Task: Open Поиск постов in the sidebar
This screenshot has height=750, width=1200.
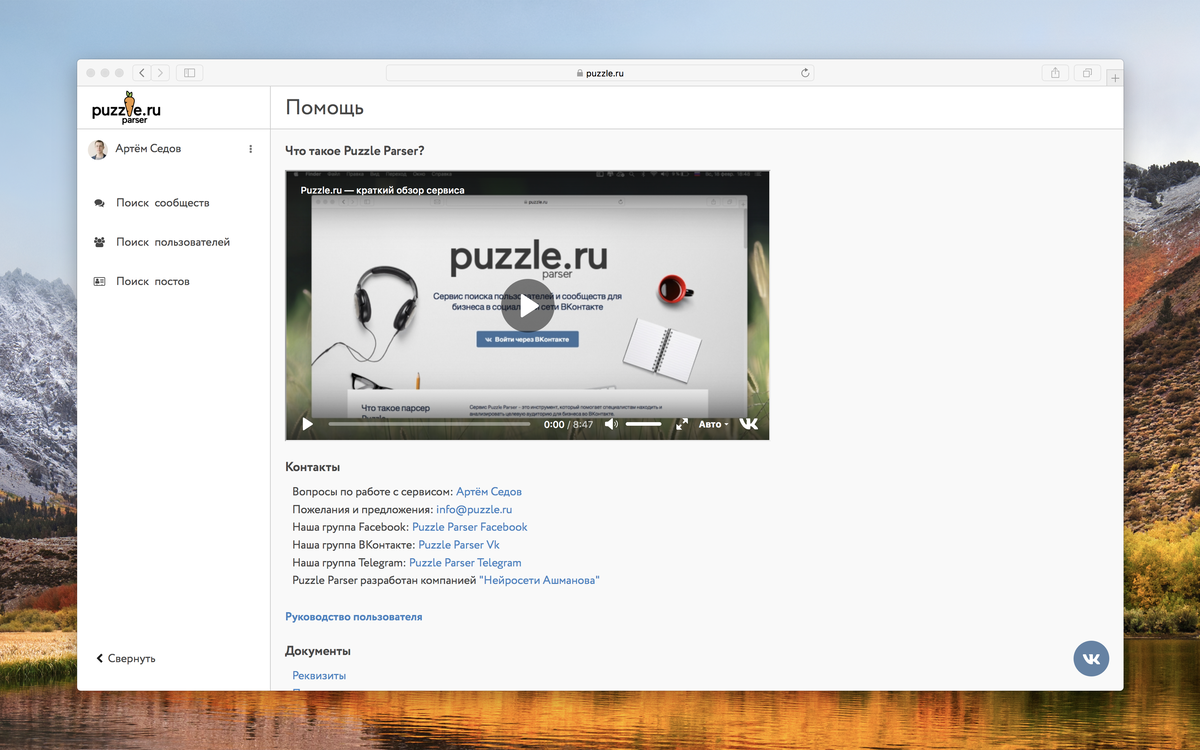Action: tap(152, 281)
